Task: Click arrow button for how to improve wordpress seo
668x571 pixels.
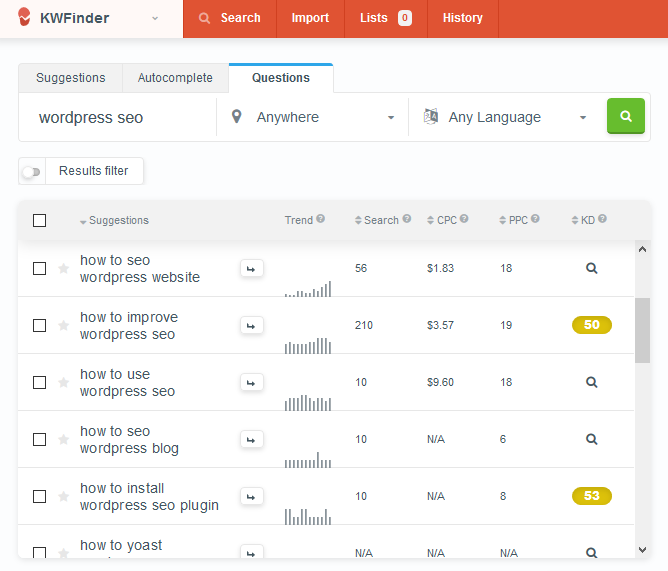Action: coord(251,326)
